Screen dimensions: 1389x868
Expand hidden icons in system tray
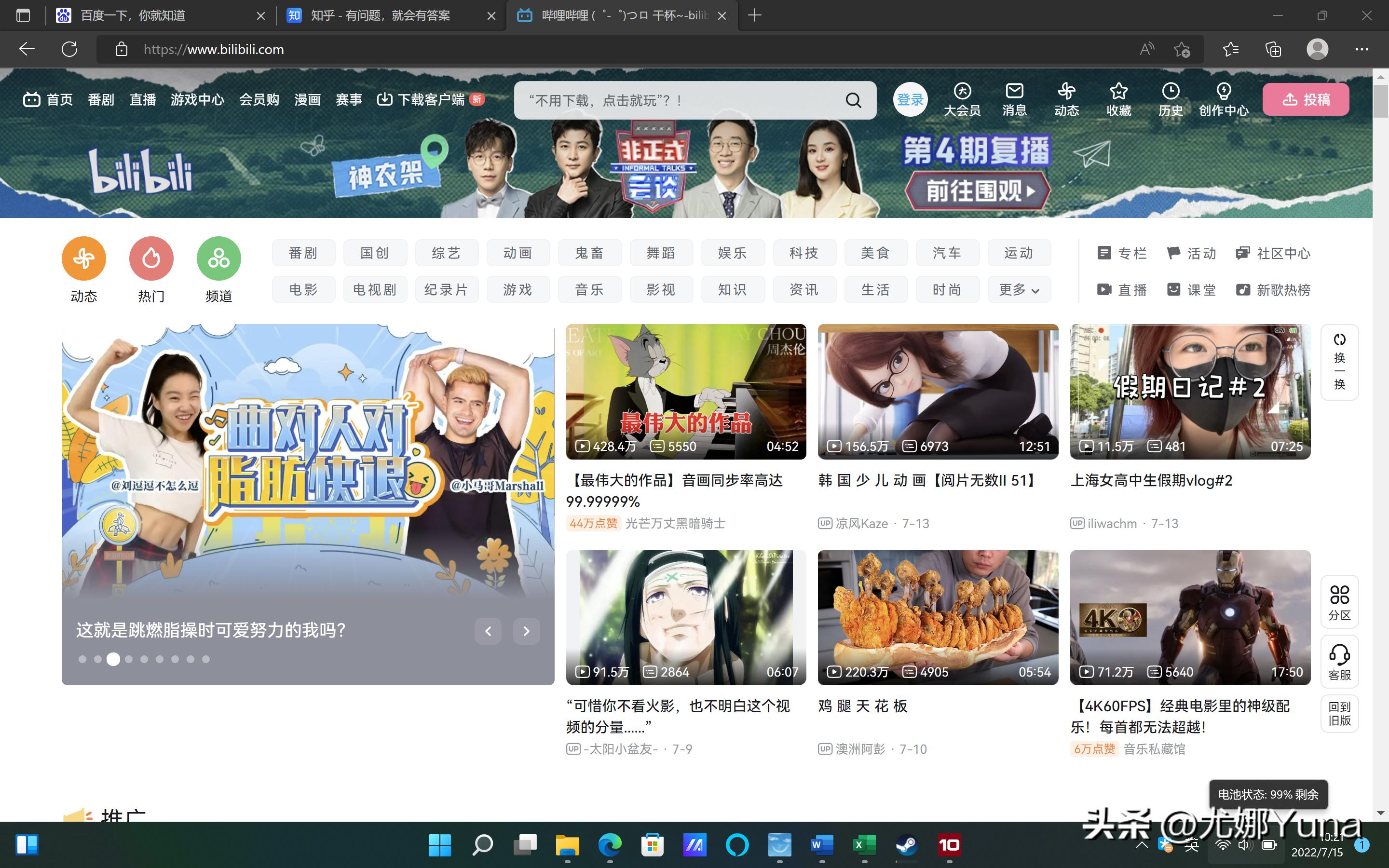pos(1142,846)
